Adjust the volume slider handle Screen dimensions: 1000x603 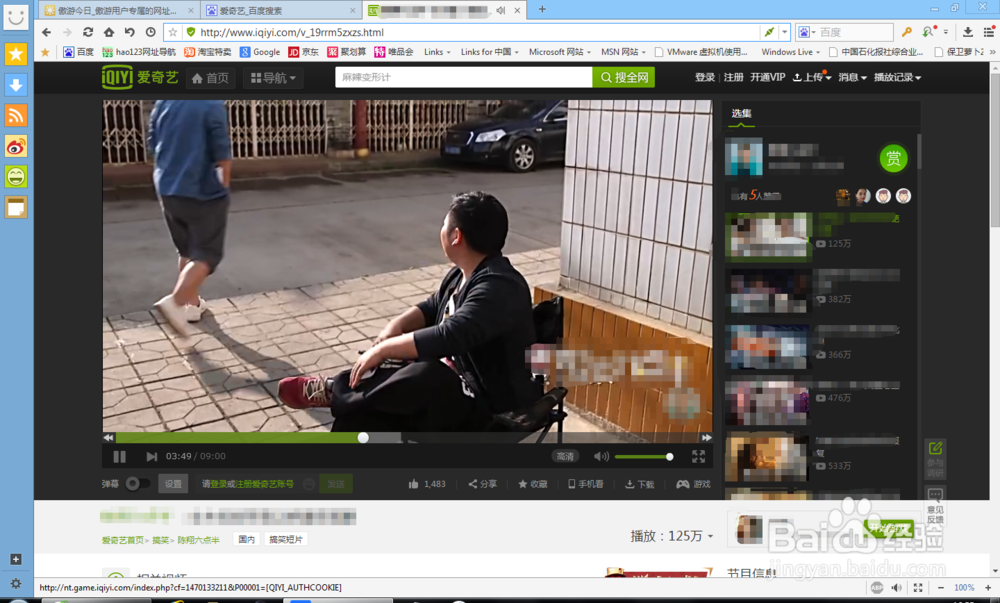(669, 456)
